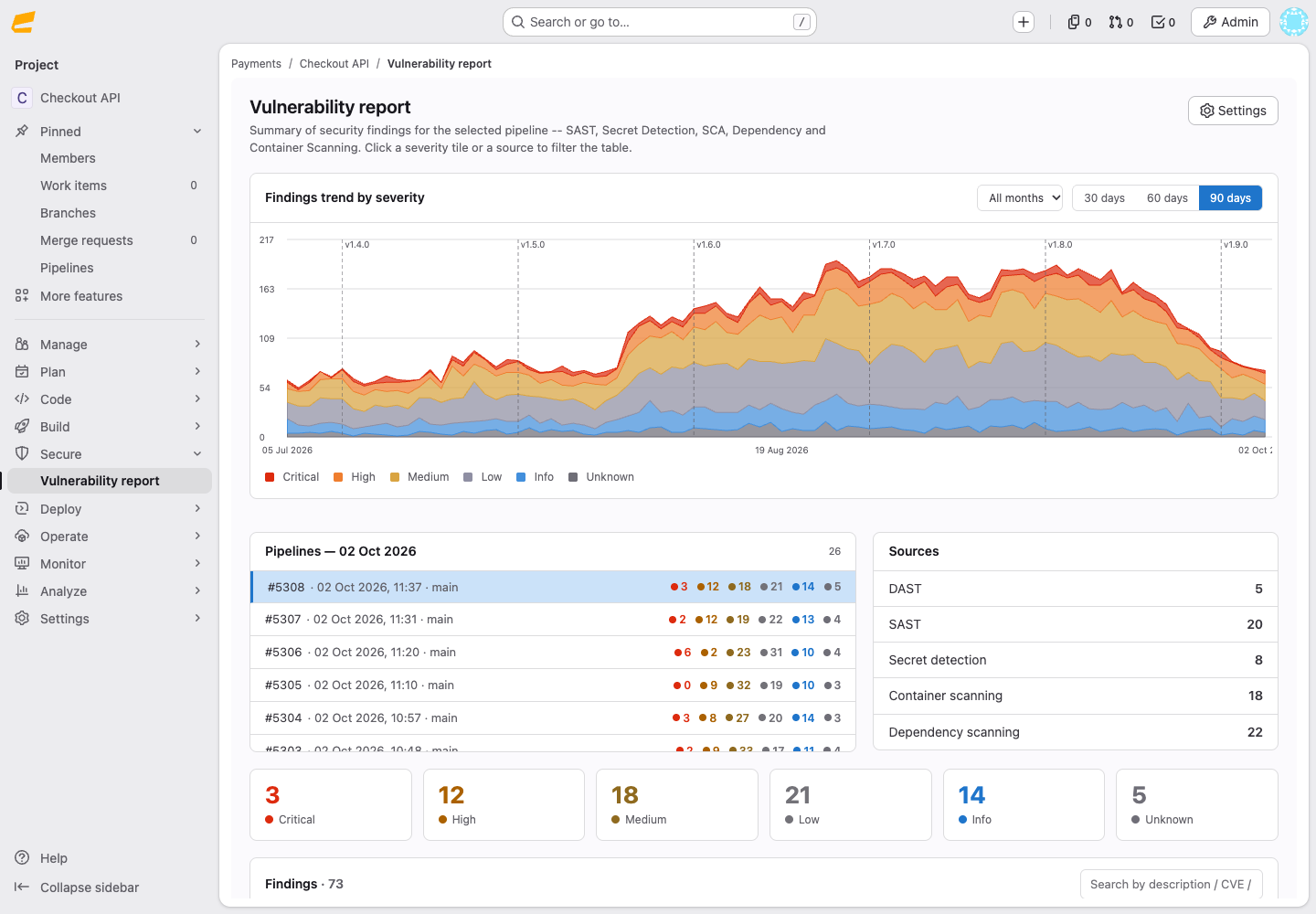Image resolution: width=1316 pixels, height=914 pixels.
Task: Select pipeline #5306 row
Action: tap(553, 653)
